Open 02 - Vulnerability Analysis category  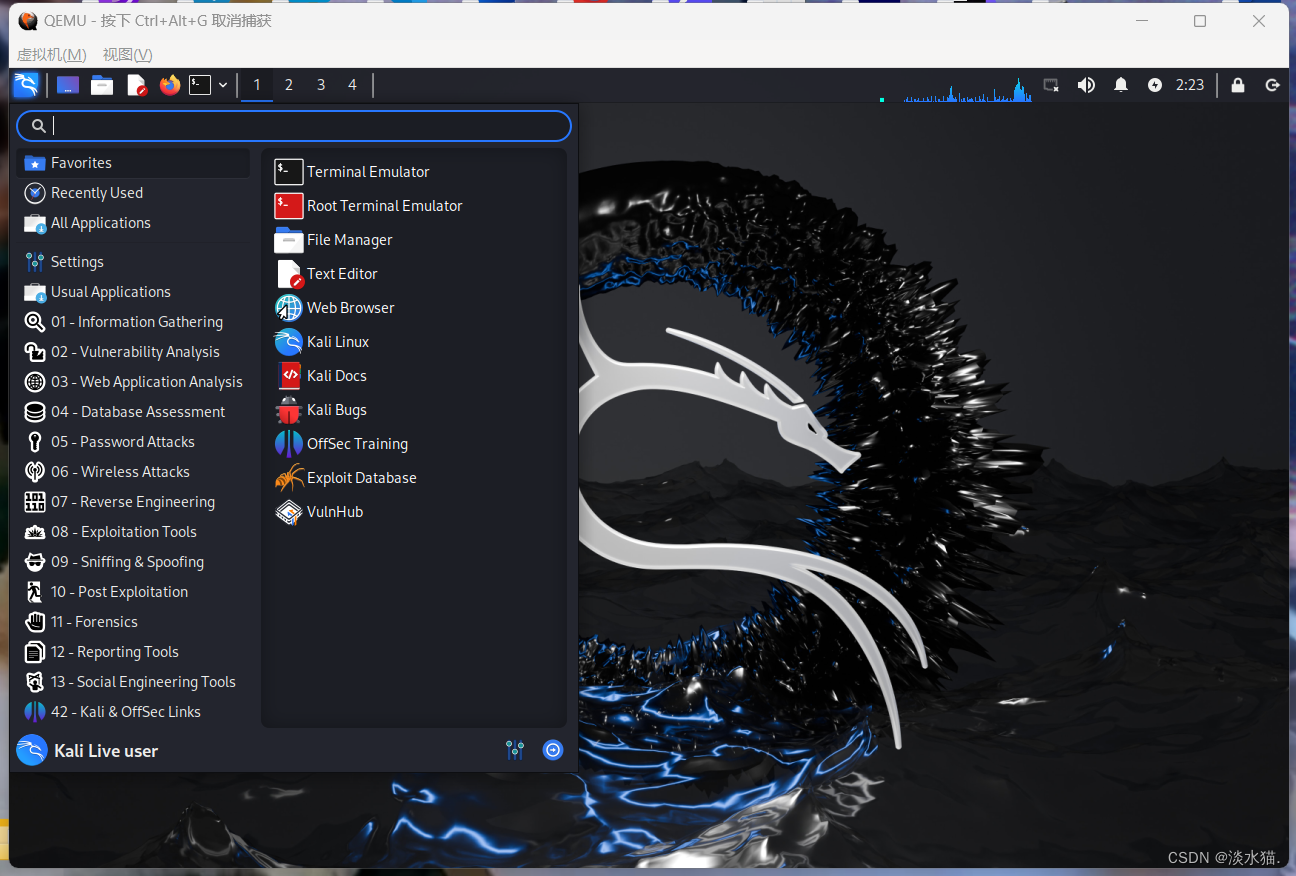(x=133, y=352)
